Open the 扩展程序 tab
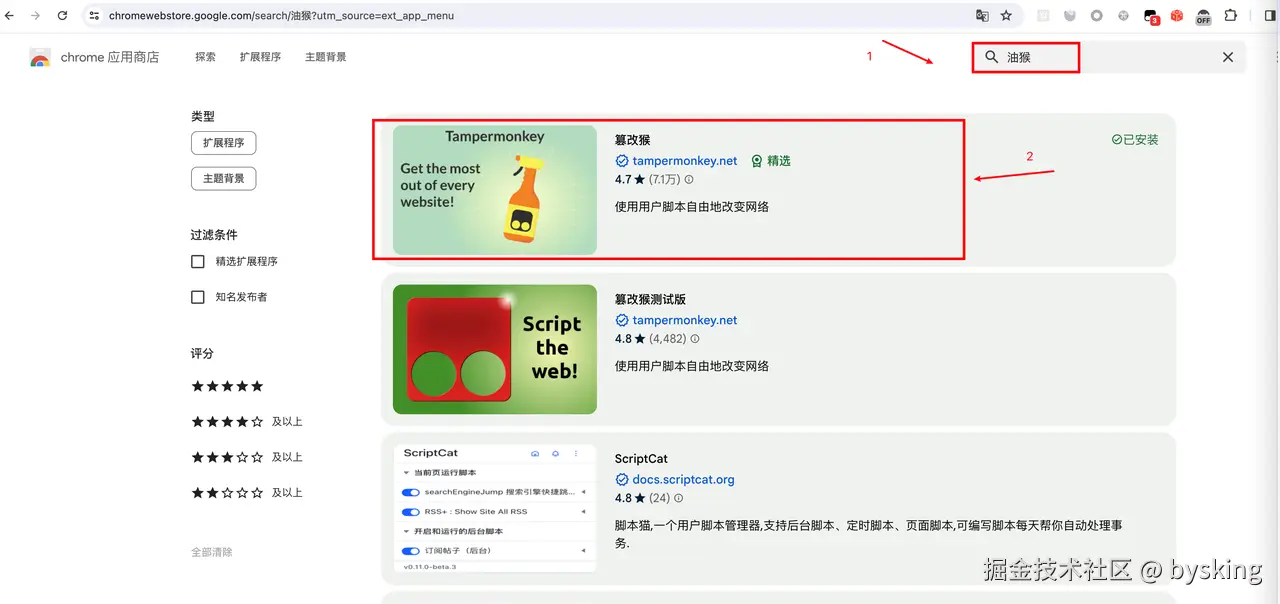1280x604 pixels. [x=260, y=57]
